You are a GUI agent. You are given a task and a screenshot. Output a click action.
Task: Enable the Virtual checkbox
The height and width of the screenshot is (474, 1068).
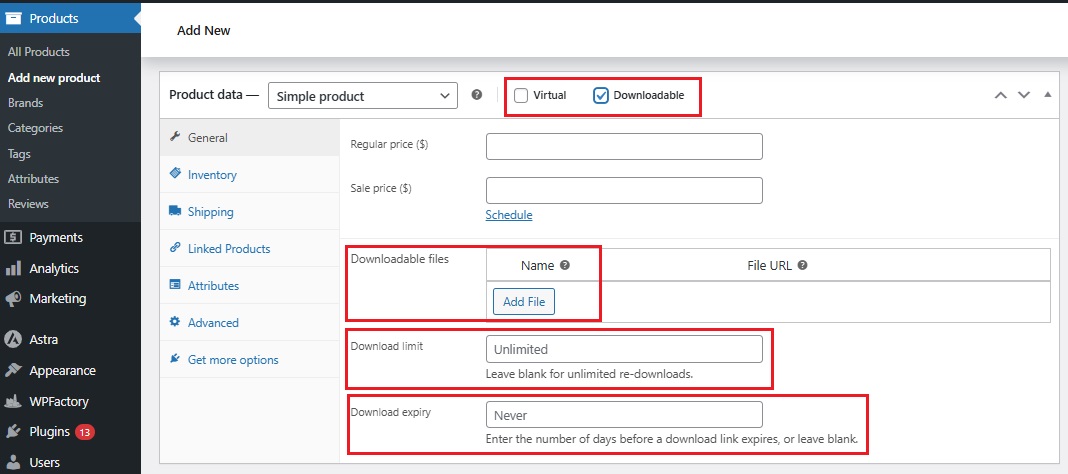click(x=521, y=95)
